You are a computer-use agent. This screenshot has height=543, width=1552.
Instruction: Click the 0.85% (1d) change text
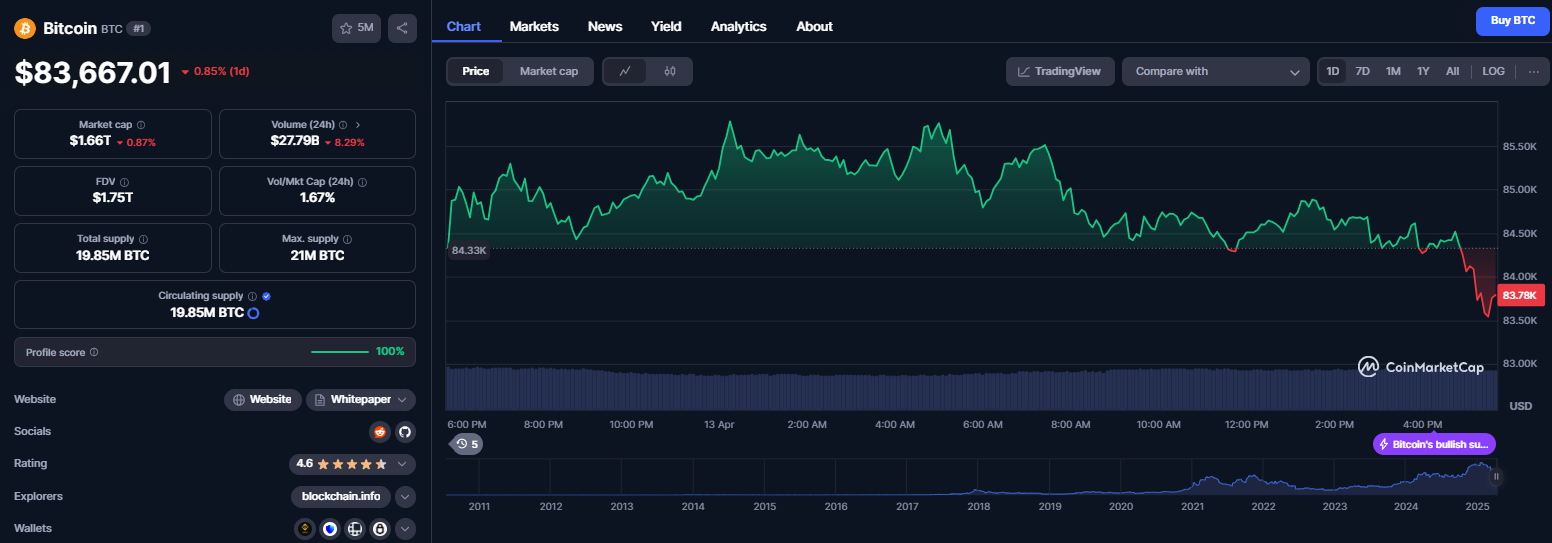(215, 71)
